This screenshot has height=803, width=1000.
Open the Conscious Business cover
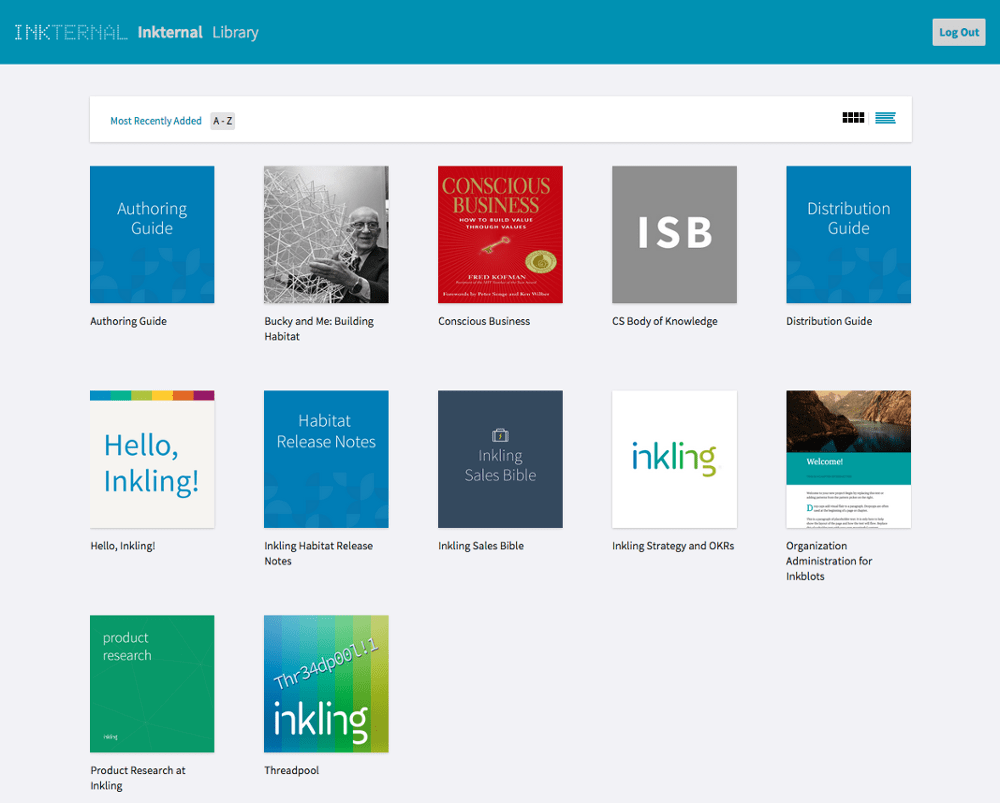[x=500, y=235]
